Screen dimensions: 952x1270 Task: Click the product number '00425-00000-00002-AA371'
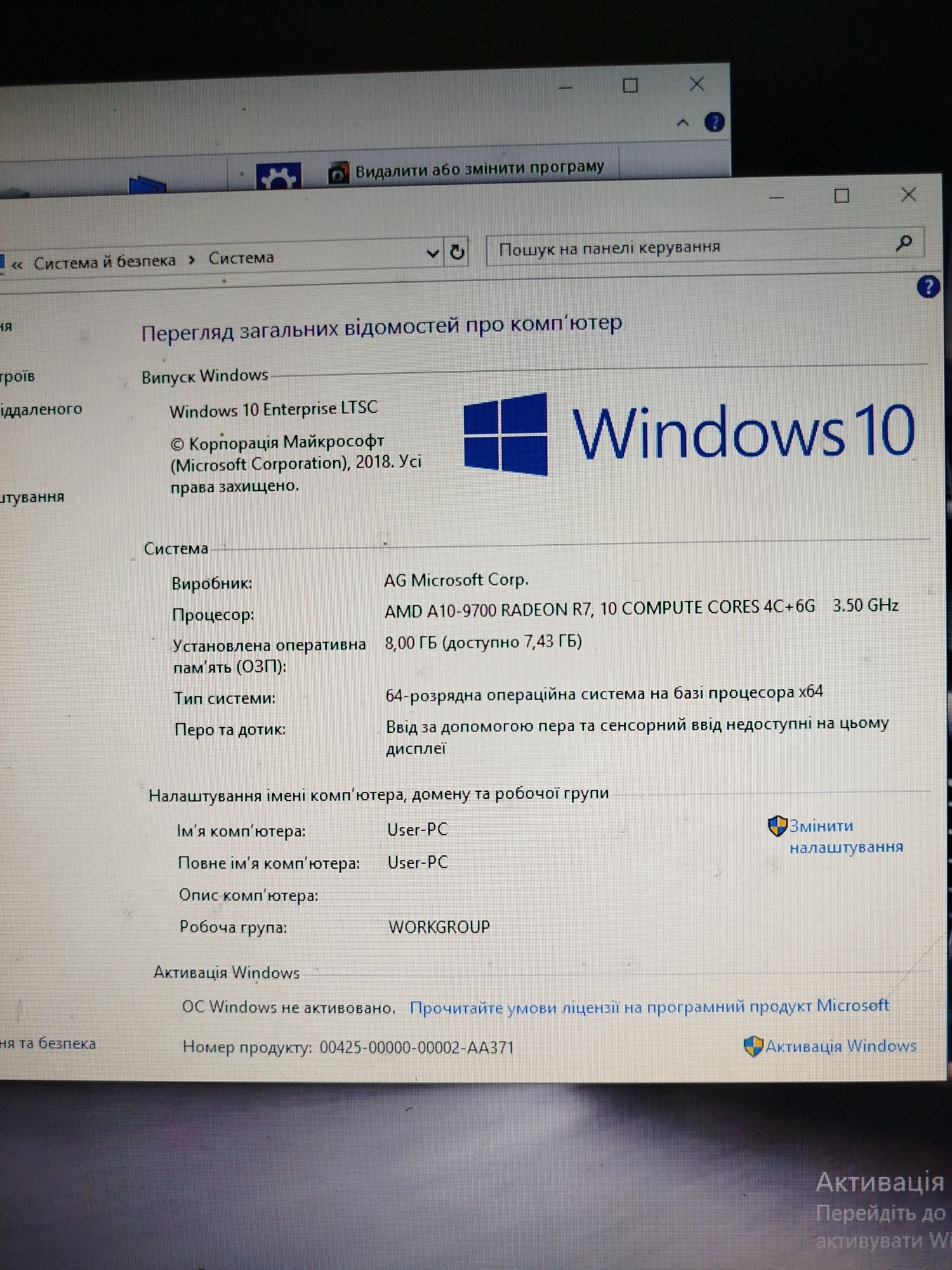(x=417, y=1047)
